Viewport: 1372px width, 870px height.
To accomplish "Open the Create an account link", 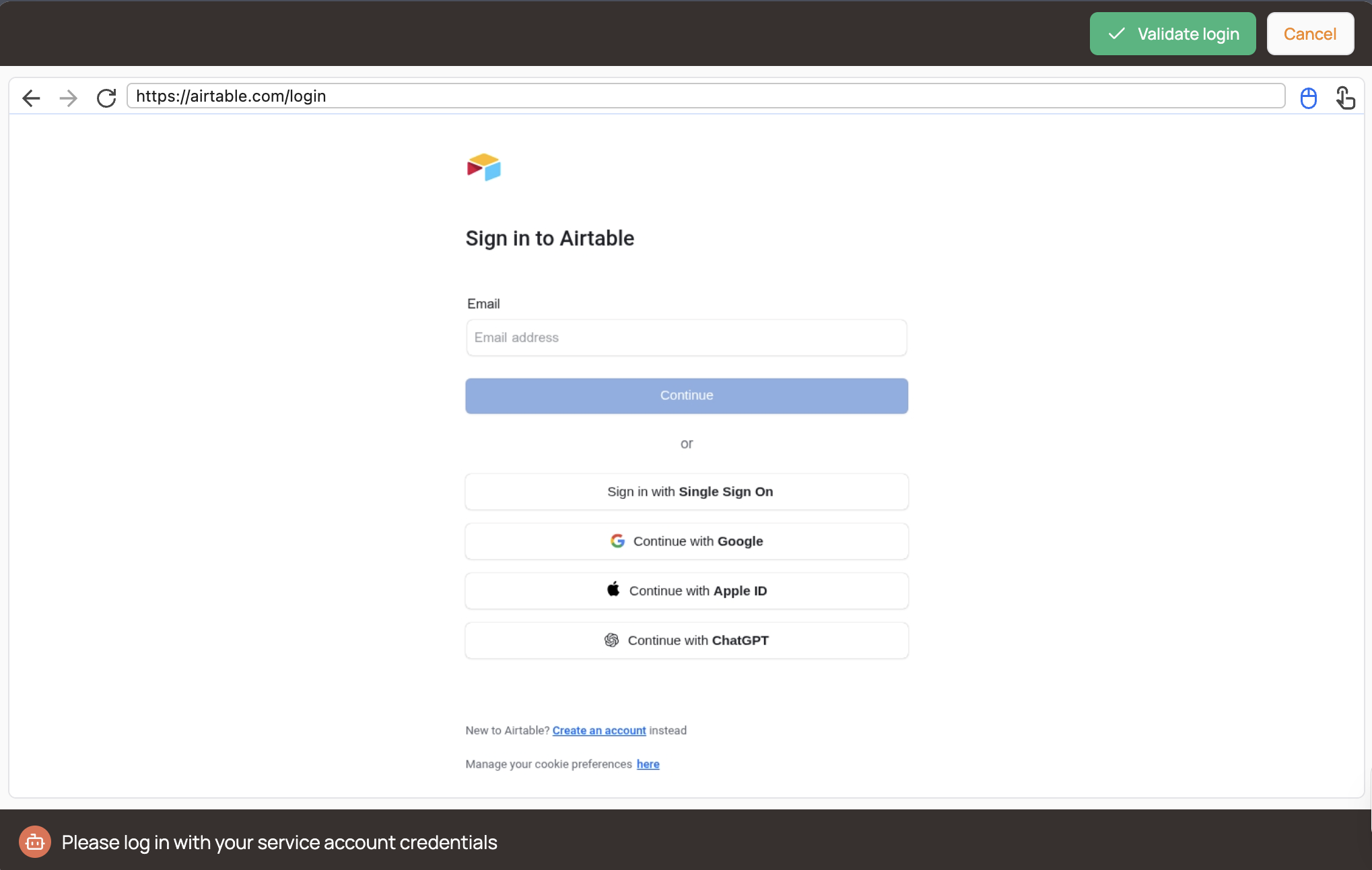I will pyautogui.click(x=599, y=731).
